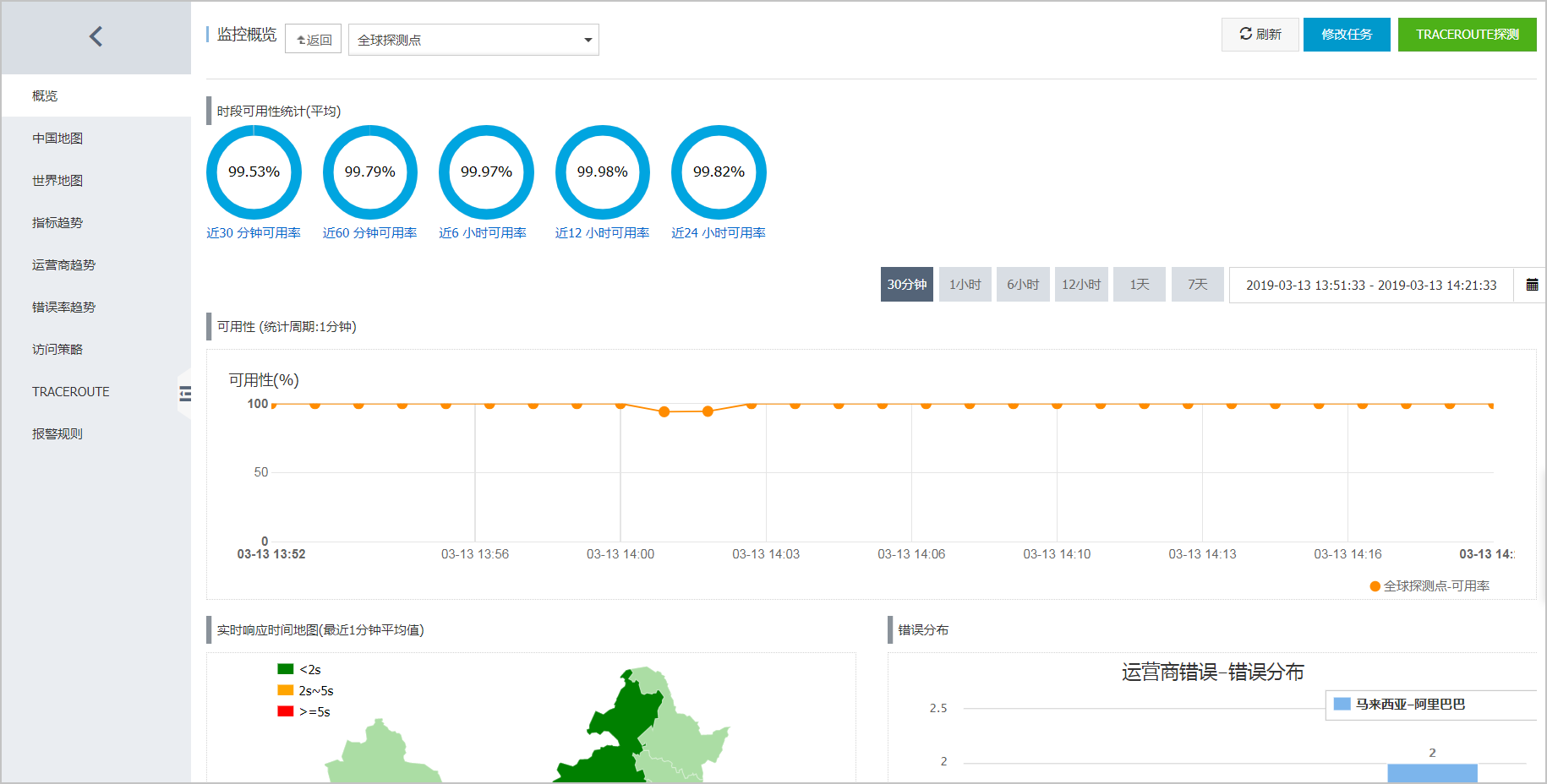This screenshot has height=784, width=1547.
Task: Click the green <2s map legend swatch
Action: tap(285, 669)
